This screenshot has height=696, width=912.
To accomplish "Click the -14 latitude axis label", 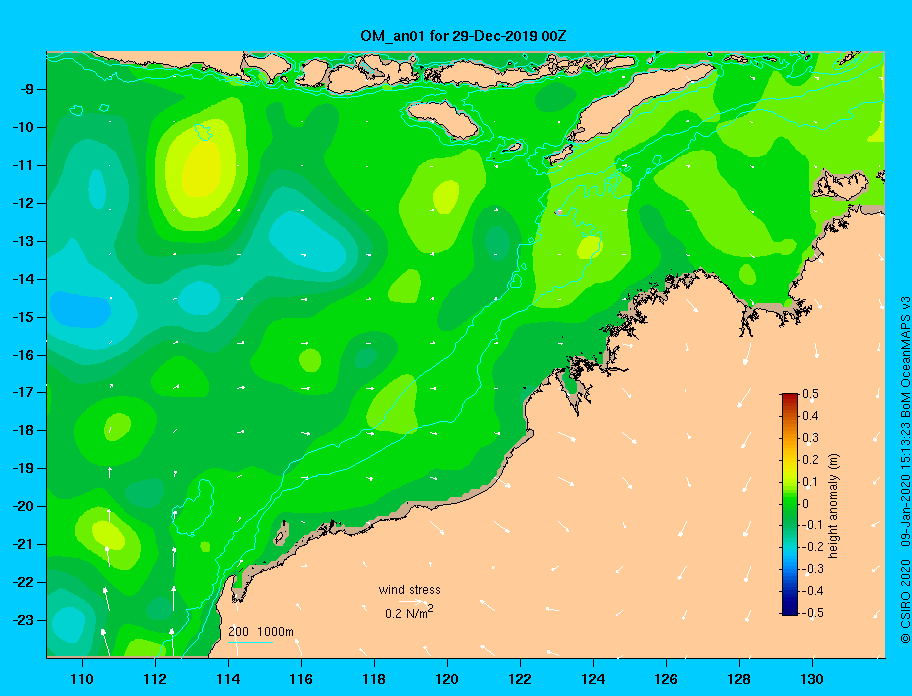I will coord(24,279).
